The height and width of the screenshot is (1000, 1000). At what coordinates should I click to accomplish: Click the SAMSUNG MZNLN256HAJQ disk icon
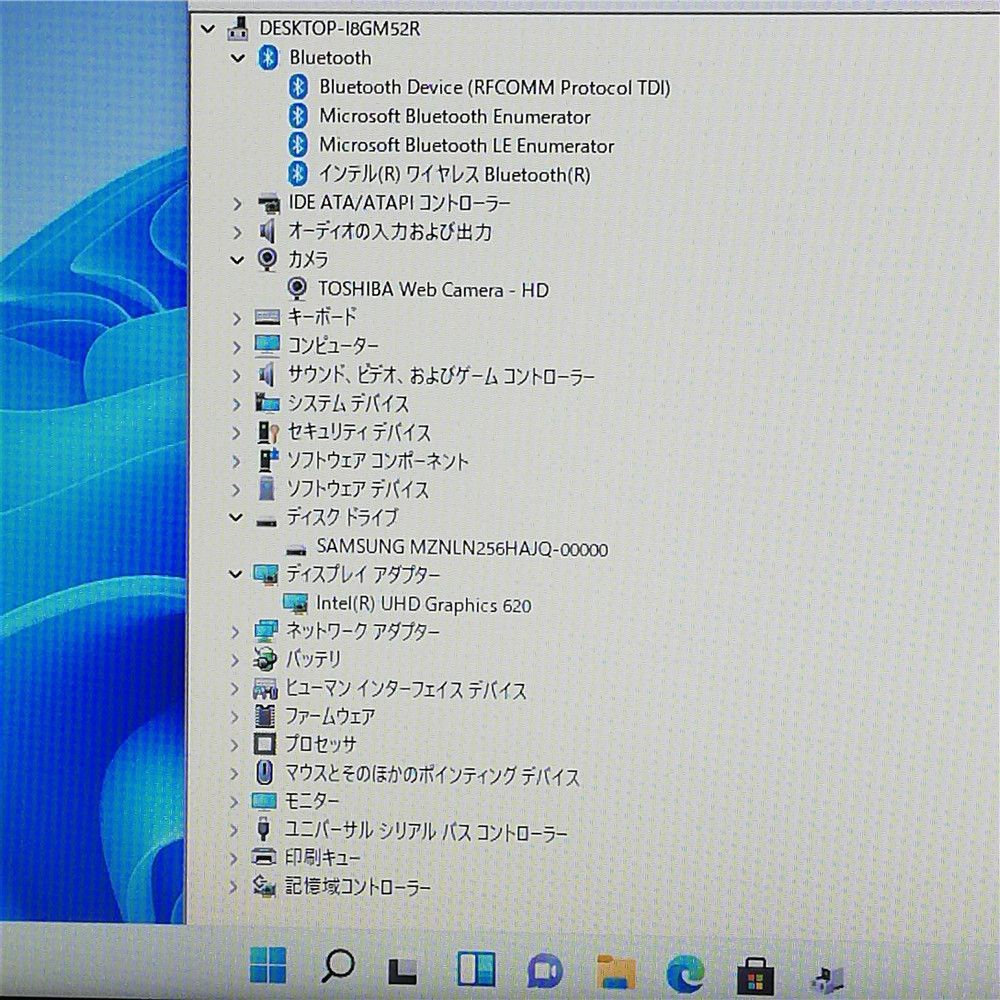click(x=296, y=550)
